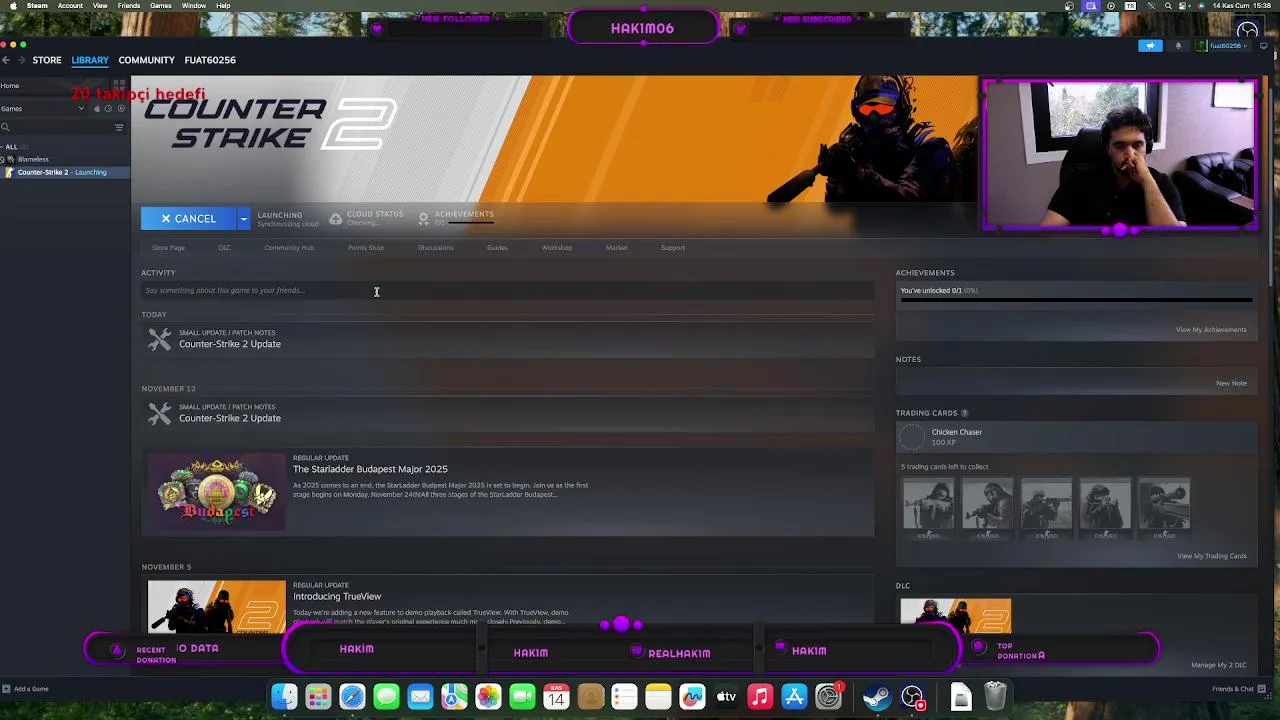The height and width of the screenshot is (720, 1280).
Task: Click the Add a Game plus button
Action: click(6, 689)
